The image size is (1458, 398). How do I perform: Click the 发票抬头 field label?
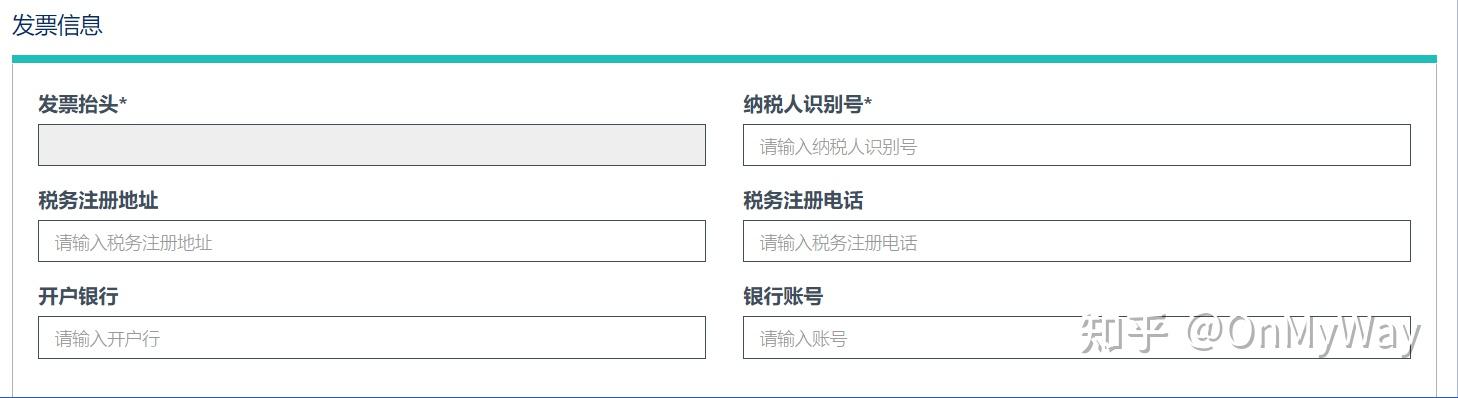[78, 104]
